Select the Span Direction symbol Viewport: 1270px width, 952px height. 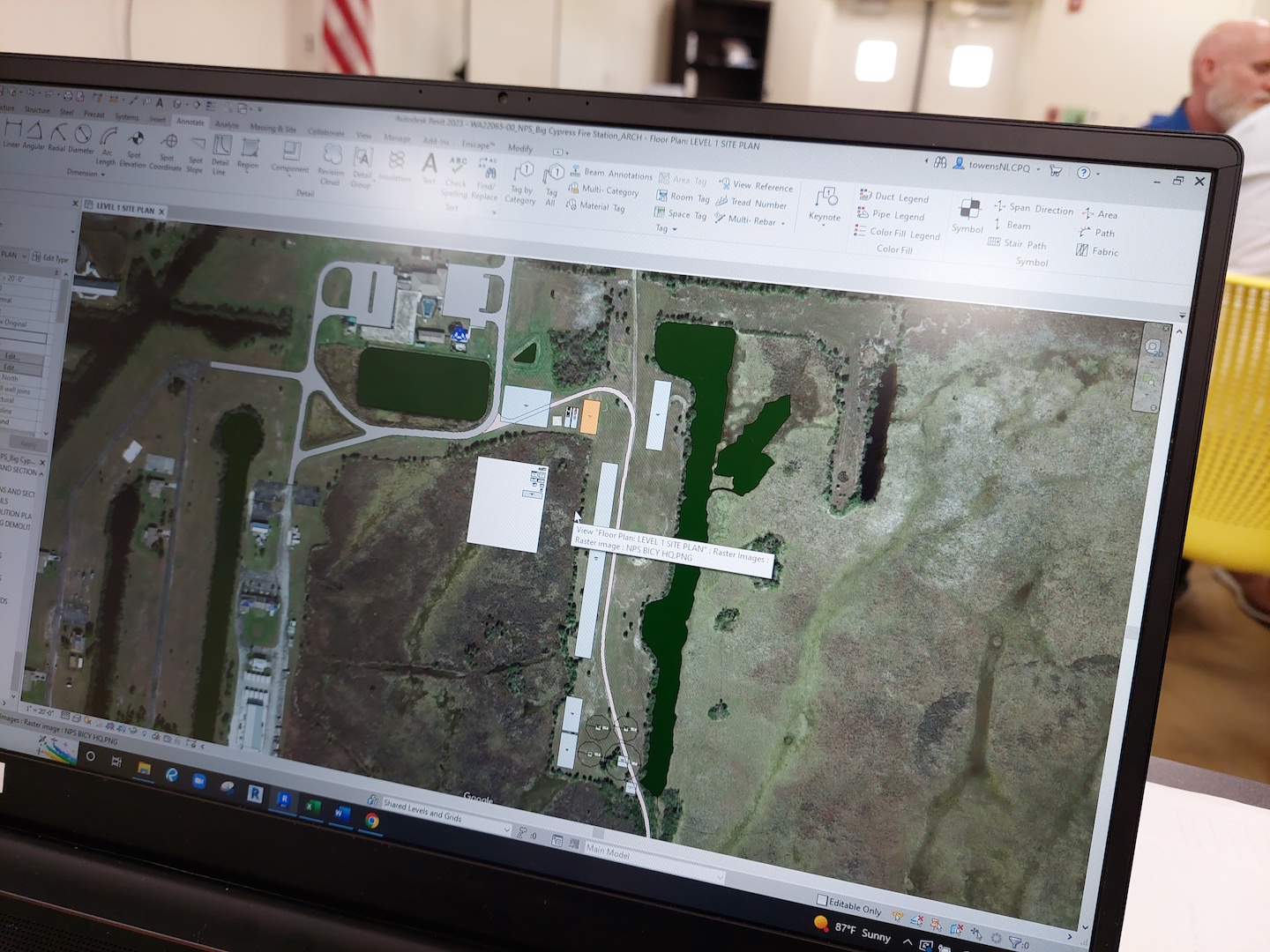pos(1034,208)
